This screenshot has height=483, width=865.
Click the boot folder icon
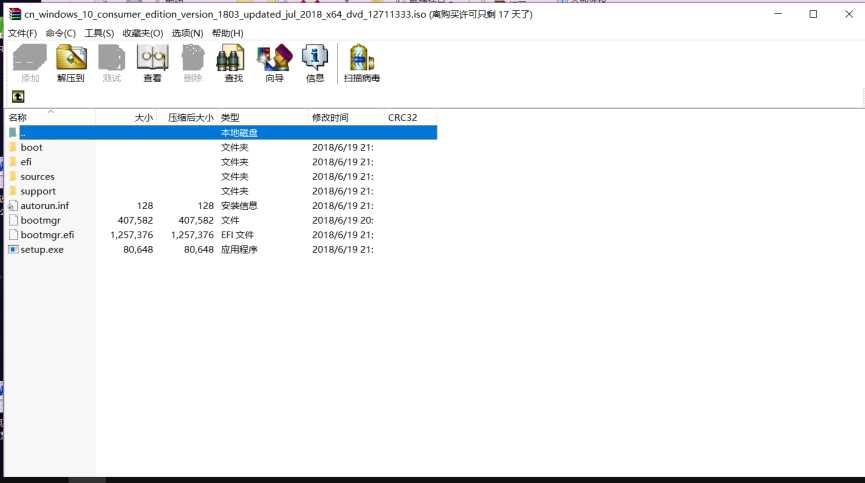pyautogui.click(x=13, y=147)
